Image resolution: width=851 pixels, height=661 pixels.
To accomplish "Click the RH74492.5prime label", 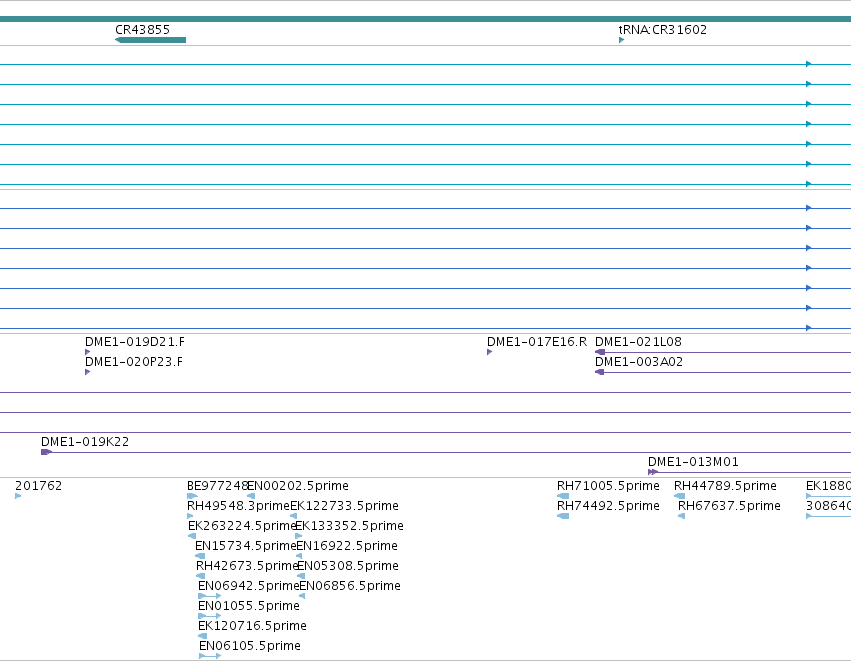I will pyautogui.click(x=608, y=505).
